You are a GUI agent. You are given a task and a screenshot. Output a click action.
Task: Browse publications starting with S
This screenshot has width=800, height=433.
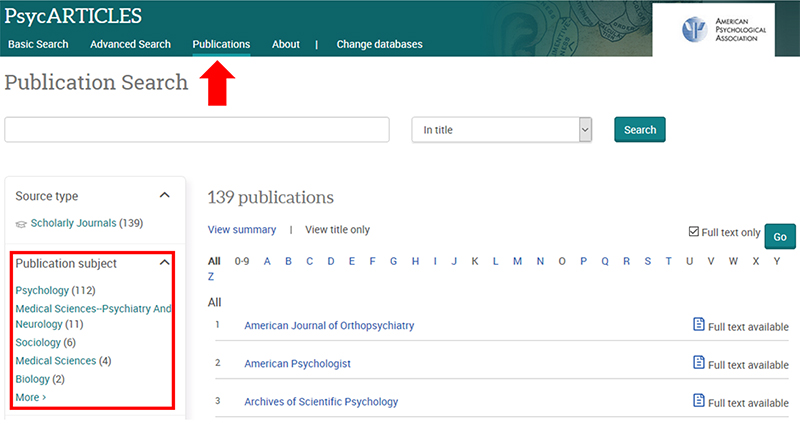(647, 261)
